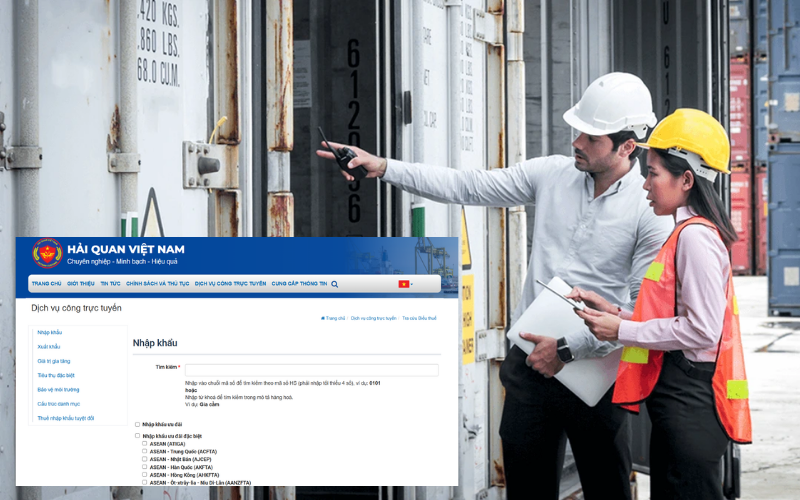Click the HẢI QUAN VIỆT NAM title text
Viewport: 800px width, 500px height.
pyautogui.click(x=126, y=249)
